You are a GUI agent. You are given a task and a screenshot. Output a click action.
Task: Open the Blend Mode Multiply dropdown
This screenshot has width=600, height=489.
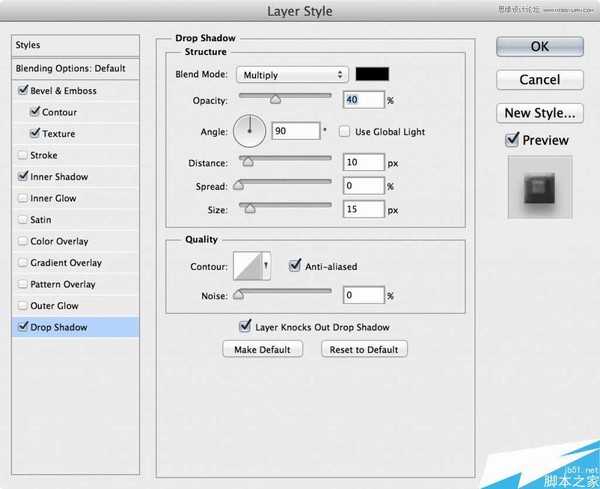[x=291, y=75]
